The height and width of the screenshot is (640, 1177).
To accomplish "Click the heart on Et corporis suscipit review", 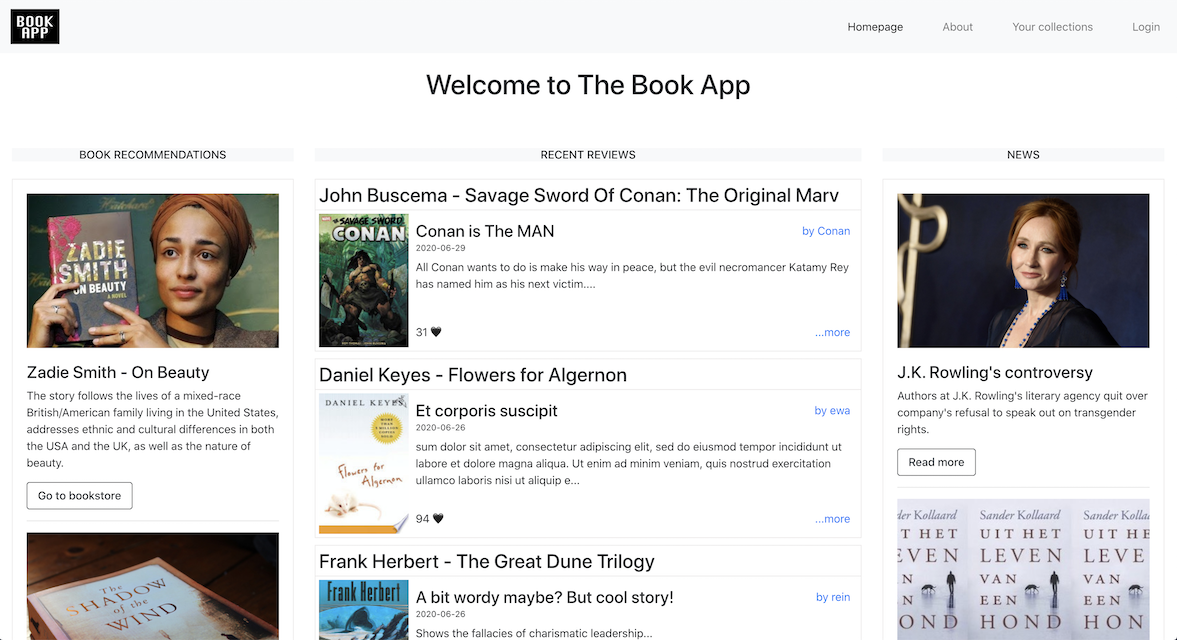I will (x=438, y=518).
